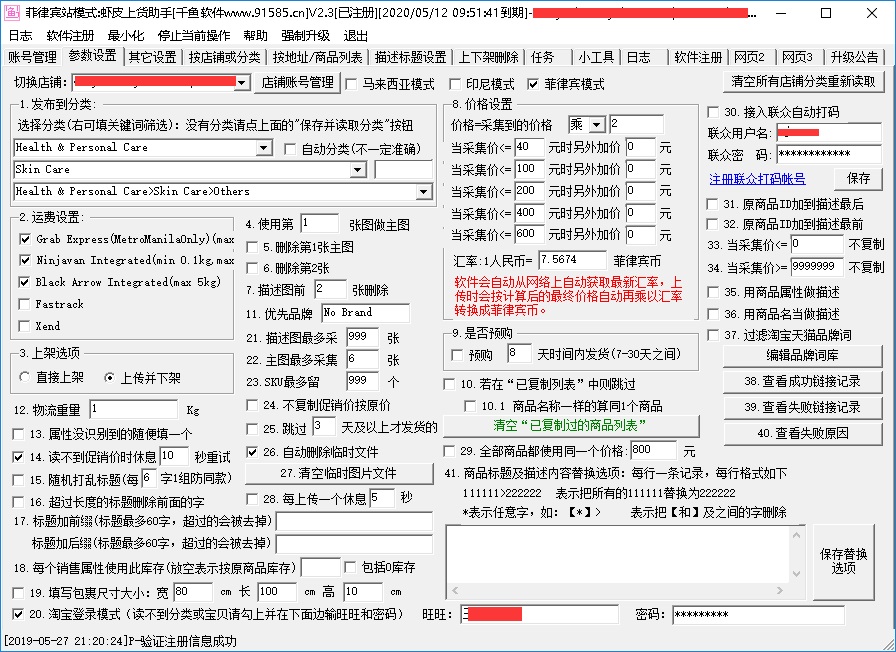
Task: Click the text area scroll-right arrow
Action: [779, 590]
